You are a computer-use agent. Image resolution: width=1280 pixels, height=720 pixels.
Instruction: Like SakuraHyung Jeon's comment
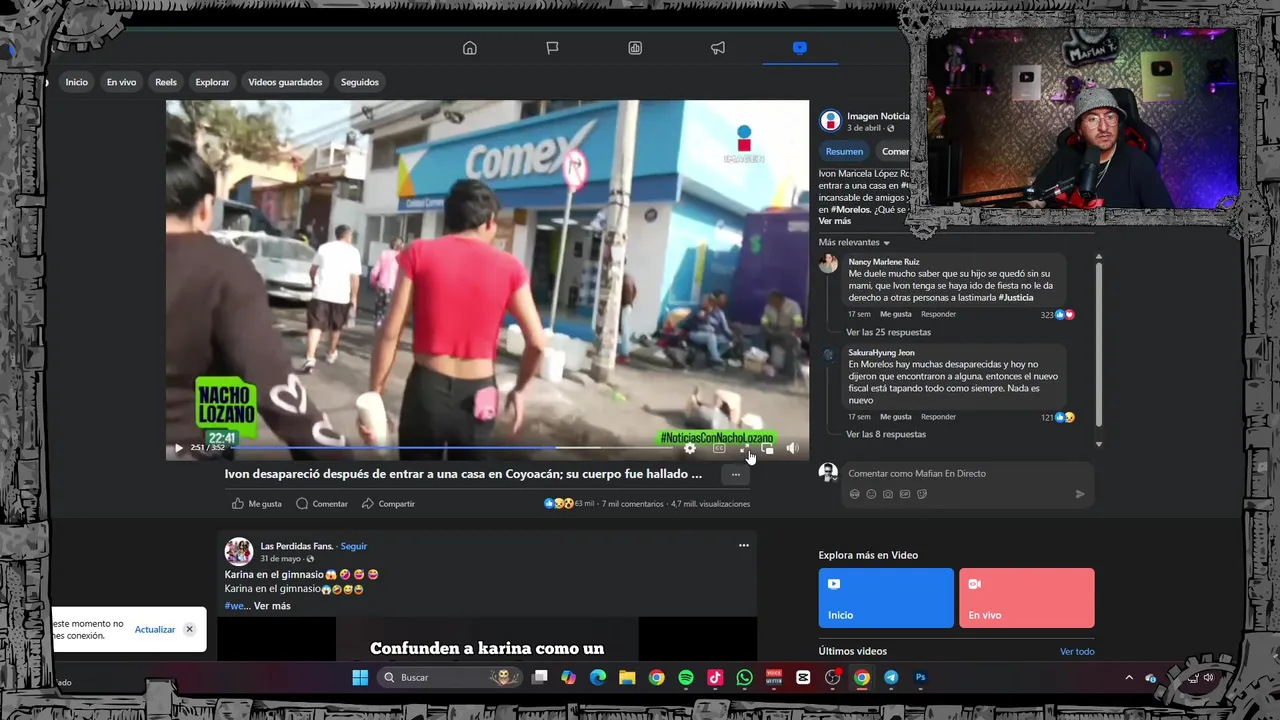pyautogui.click(x=895, y=417)
